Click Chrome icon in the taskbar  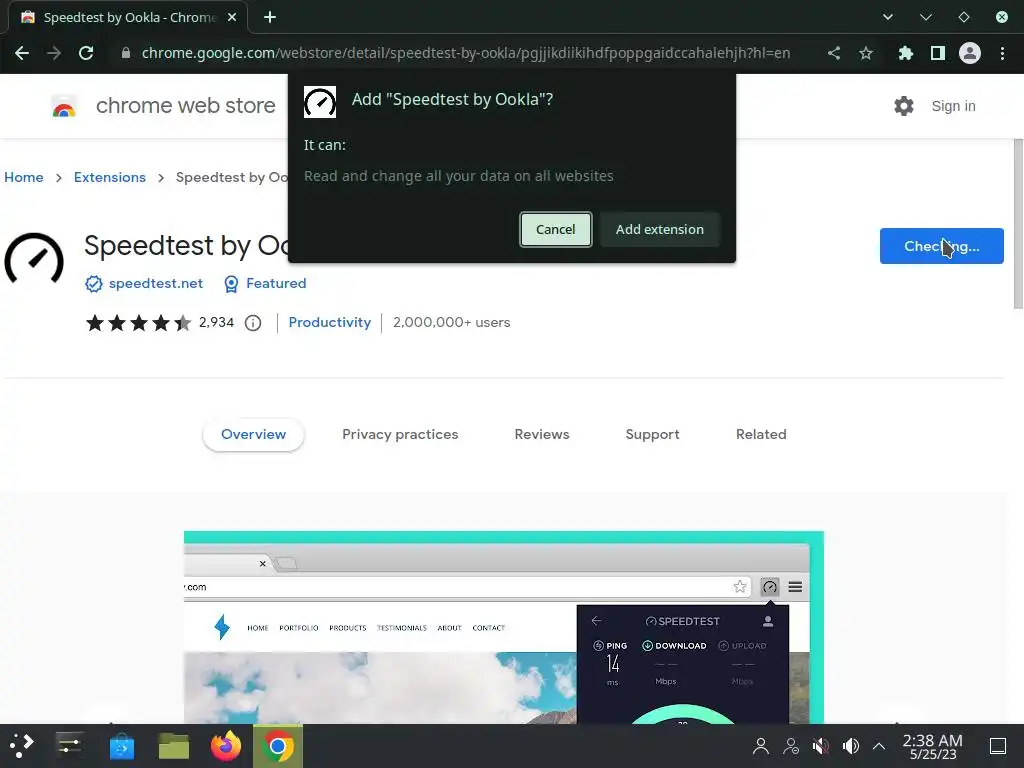[x=278, y=746]
